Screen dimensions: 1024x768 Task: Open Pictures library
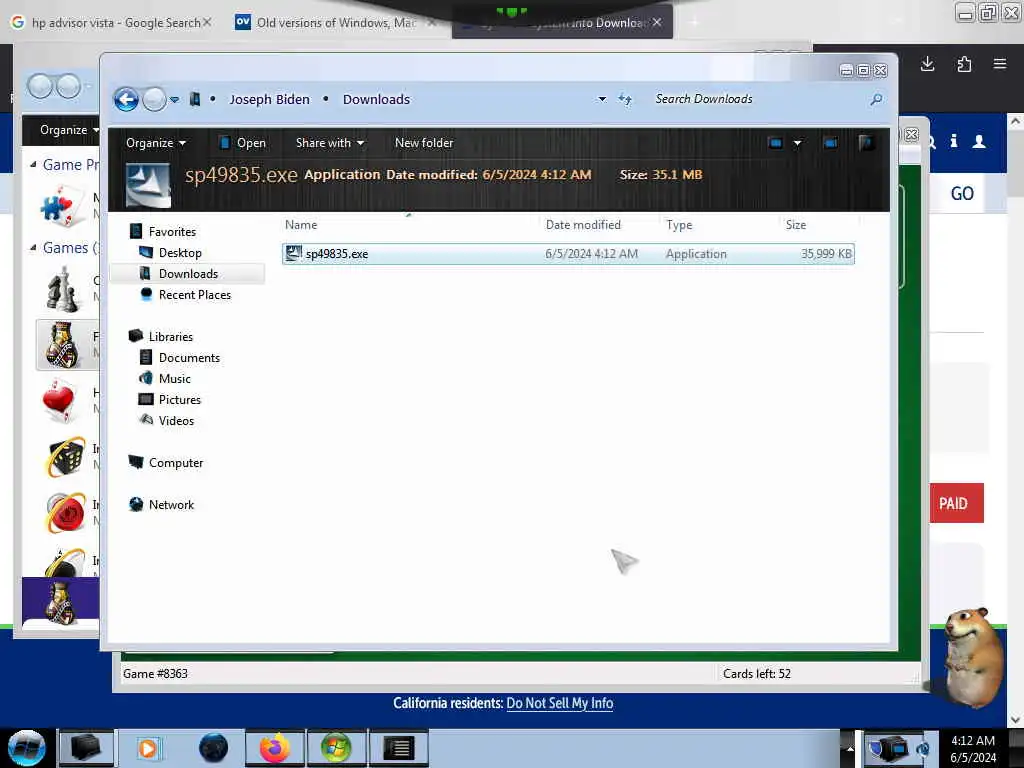click(180, 399)
